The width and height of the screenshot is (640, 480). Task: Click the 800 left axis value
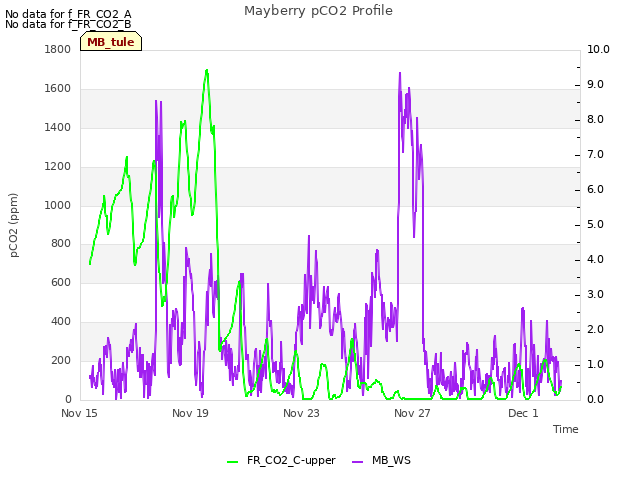tap(61, 244)
